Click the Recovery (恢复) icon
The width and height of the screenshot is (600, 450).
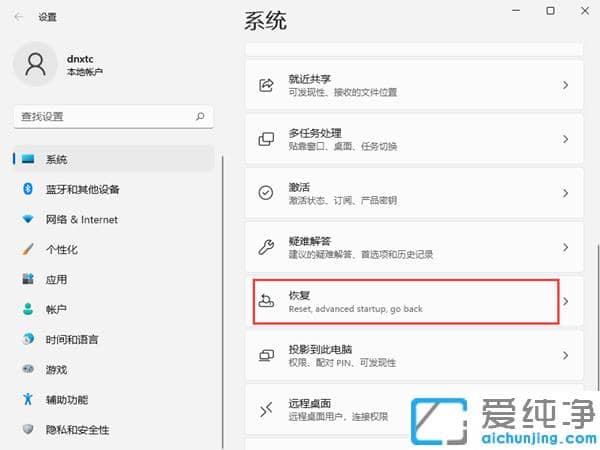(266, 301)
